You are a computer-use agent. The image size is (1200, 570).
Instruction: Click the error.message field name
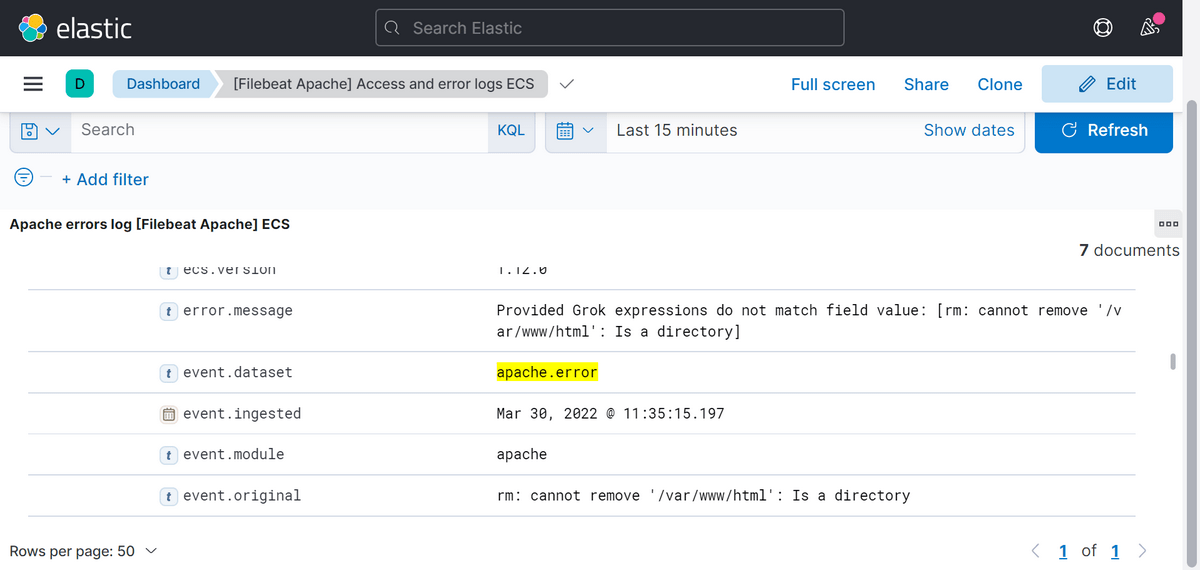238,311
